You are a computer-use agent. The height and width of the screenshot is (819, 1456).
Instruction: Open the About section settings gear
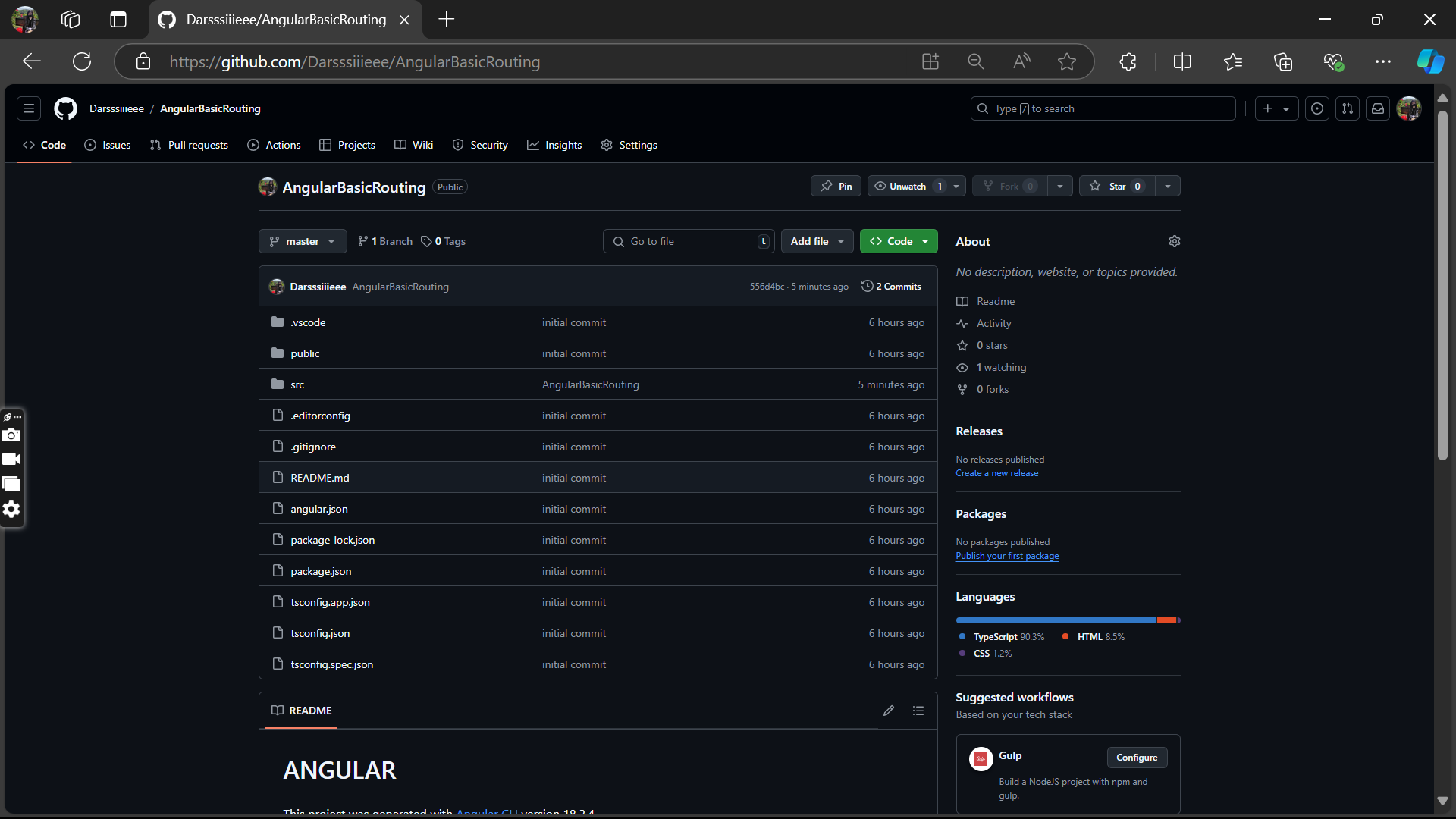1175,241
